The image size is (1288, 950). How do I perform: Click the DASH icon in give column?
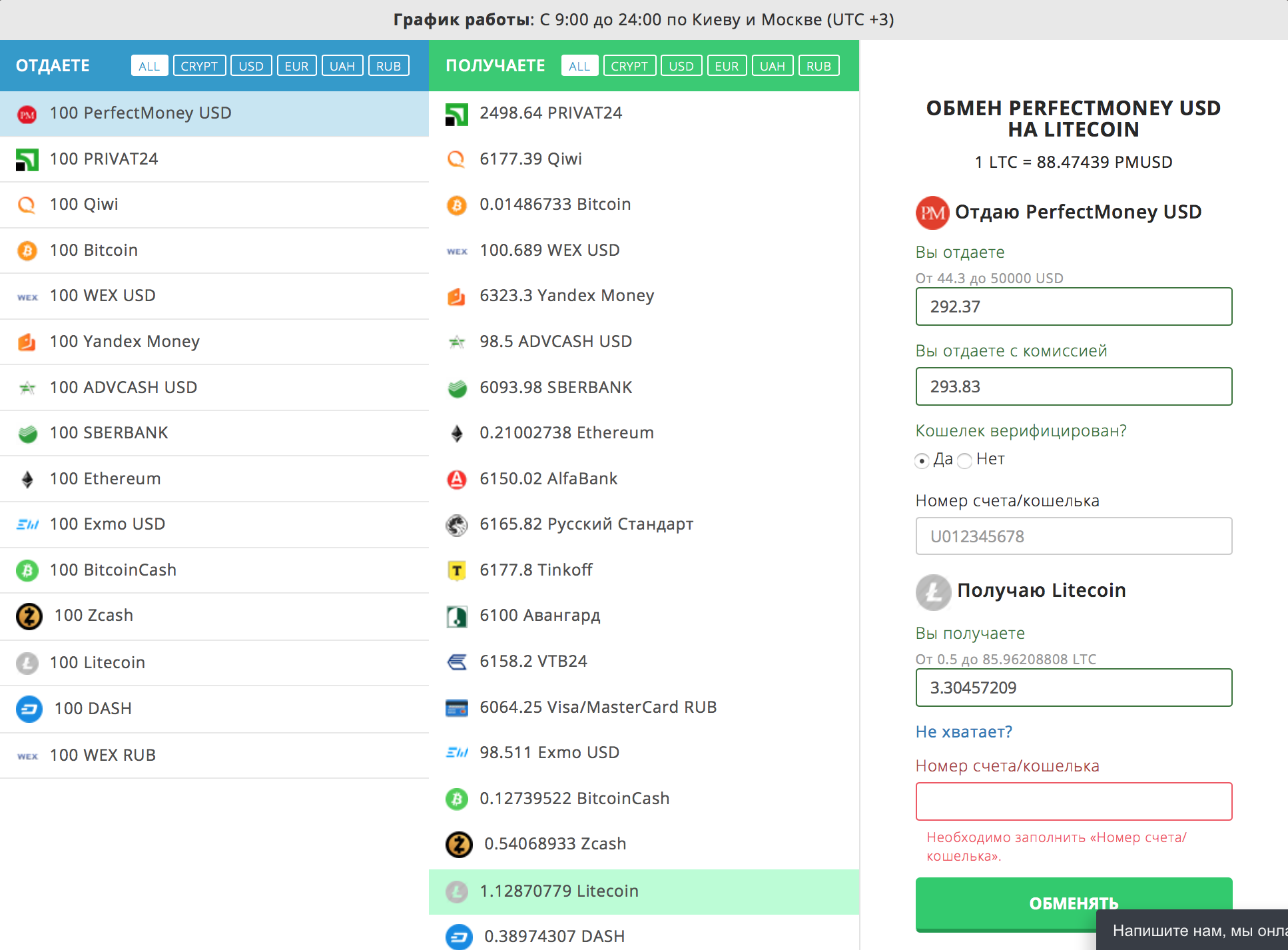29,709
